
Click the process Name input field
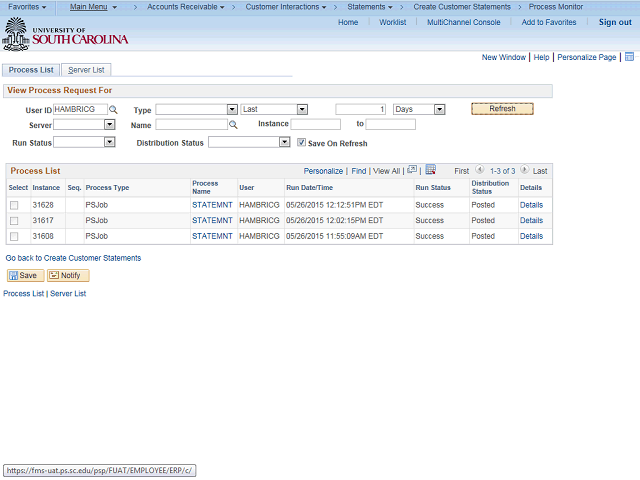point(191,124)
